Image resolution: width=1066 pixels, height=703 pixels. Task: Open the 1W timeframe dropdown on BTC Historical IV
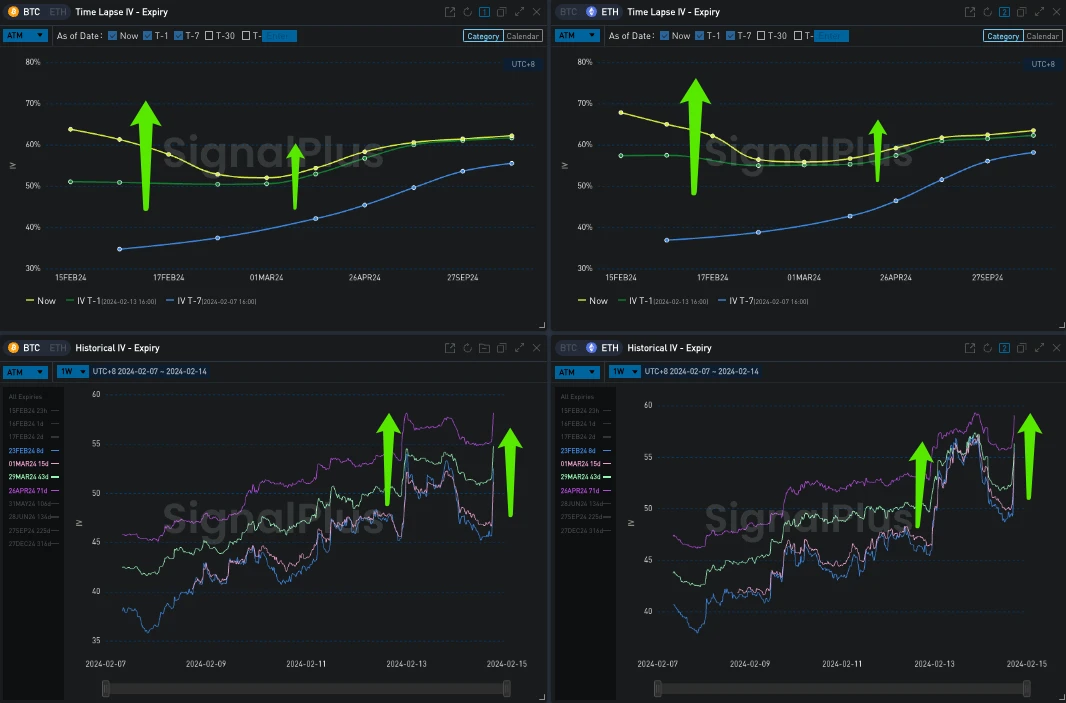pyautogui.click(x=70, y=371)
